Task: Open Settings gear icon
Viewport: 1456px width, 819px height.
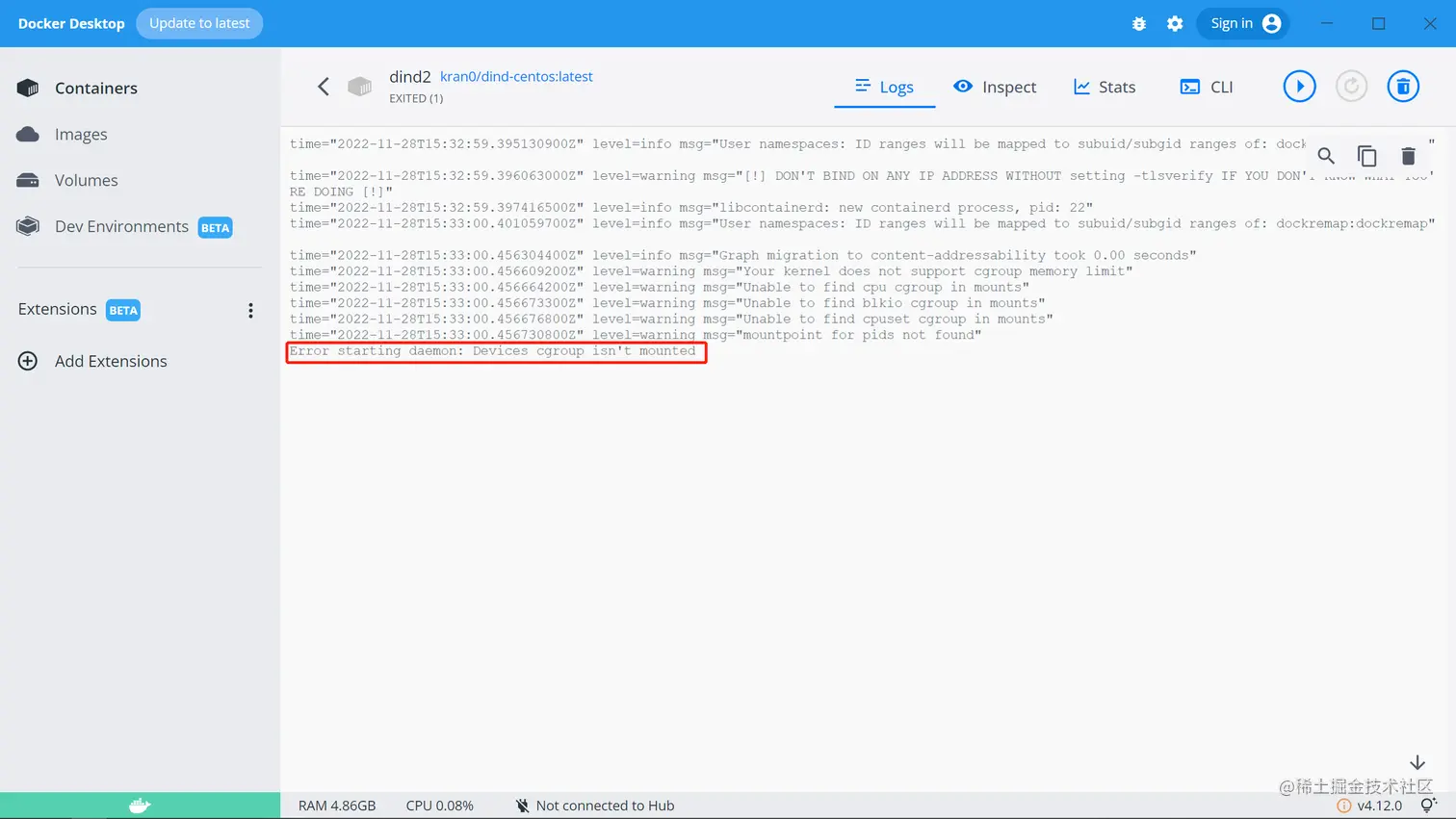Action: click(1175, 24)
